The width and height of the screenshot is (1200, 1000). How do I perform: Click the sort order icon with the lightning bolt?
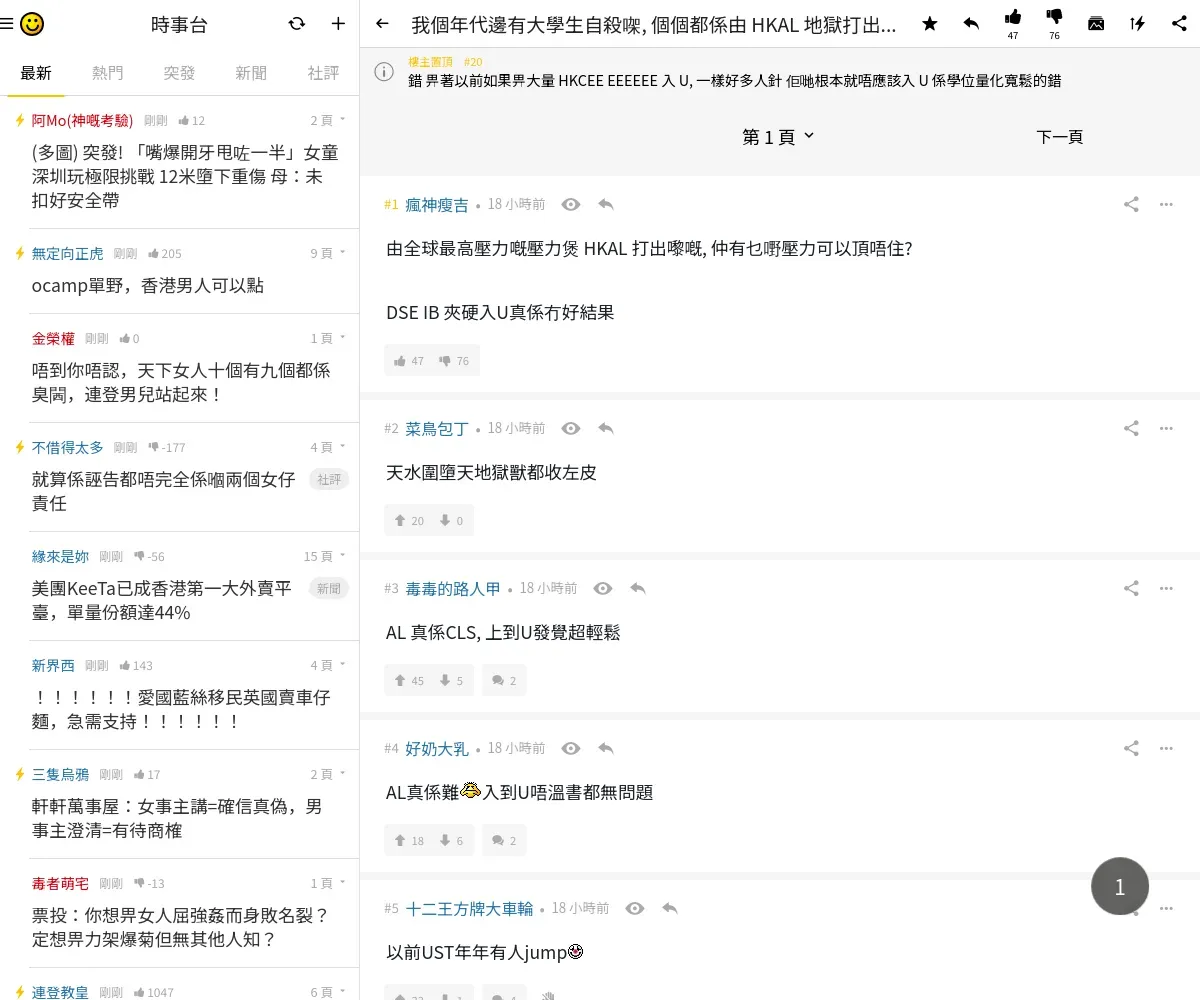pos(1137,24)
